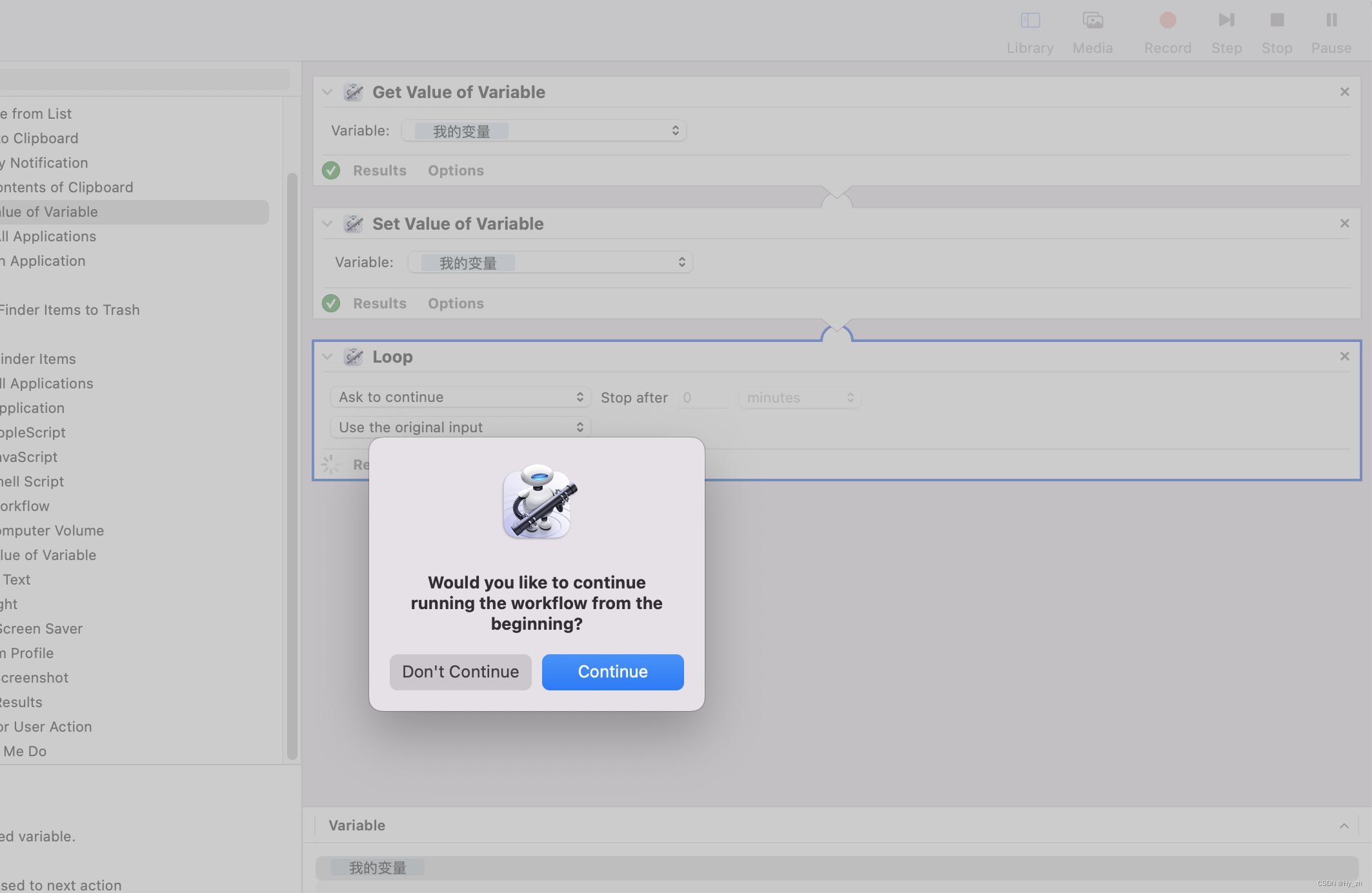Click the Don't Continue button
The width and height of the screenshot is (1372, 893).
[x=460, y=672]
